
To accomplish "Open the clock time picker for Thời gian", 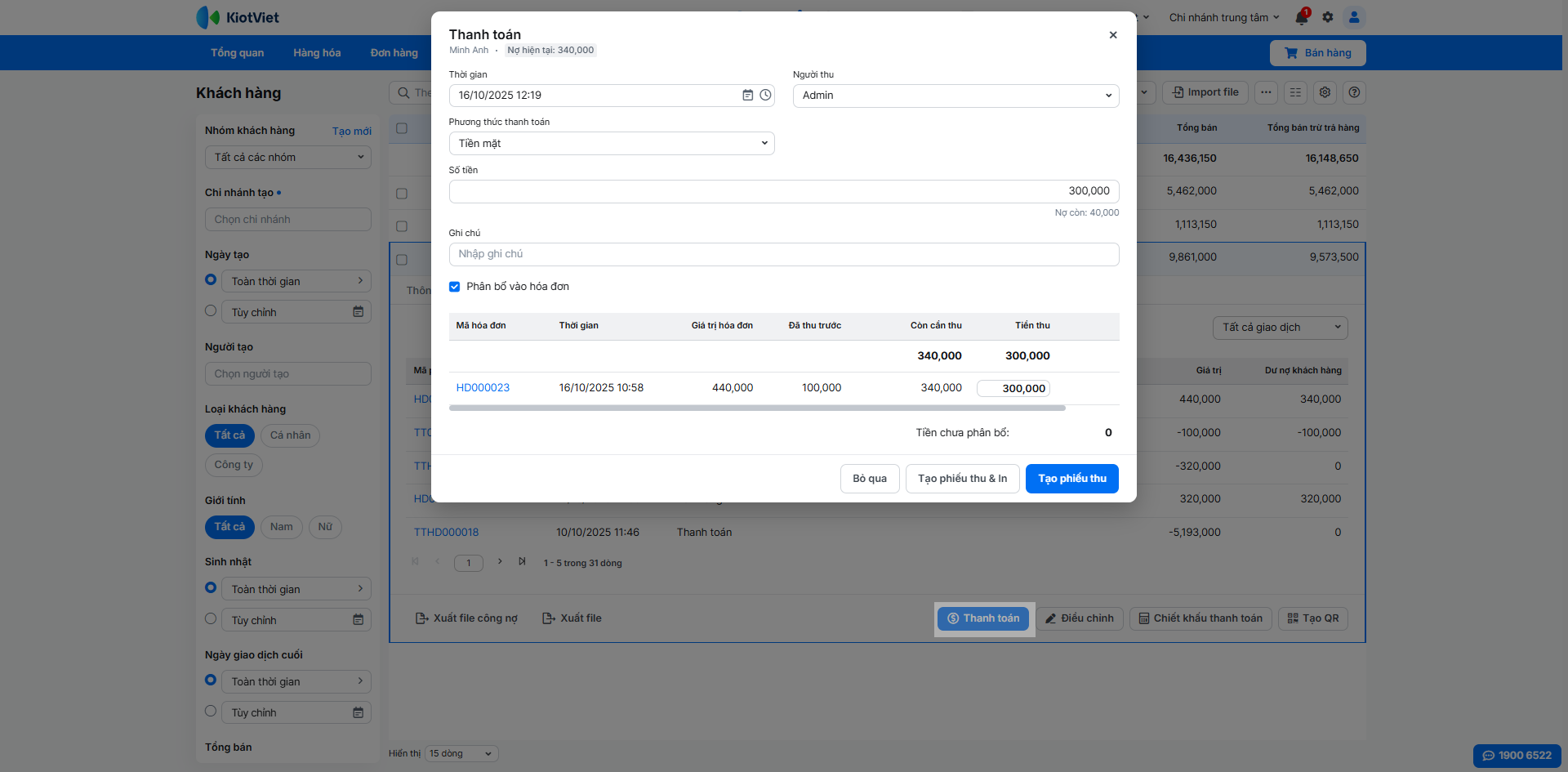I will click(765, 96).
